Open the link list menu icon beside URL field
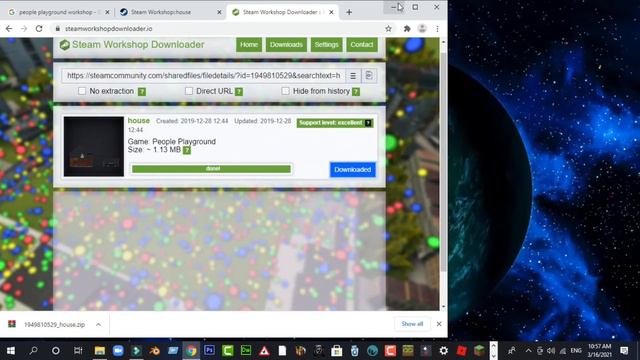The width and height of the screenshot is (640, 360). [353, 76]
